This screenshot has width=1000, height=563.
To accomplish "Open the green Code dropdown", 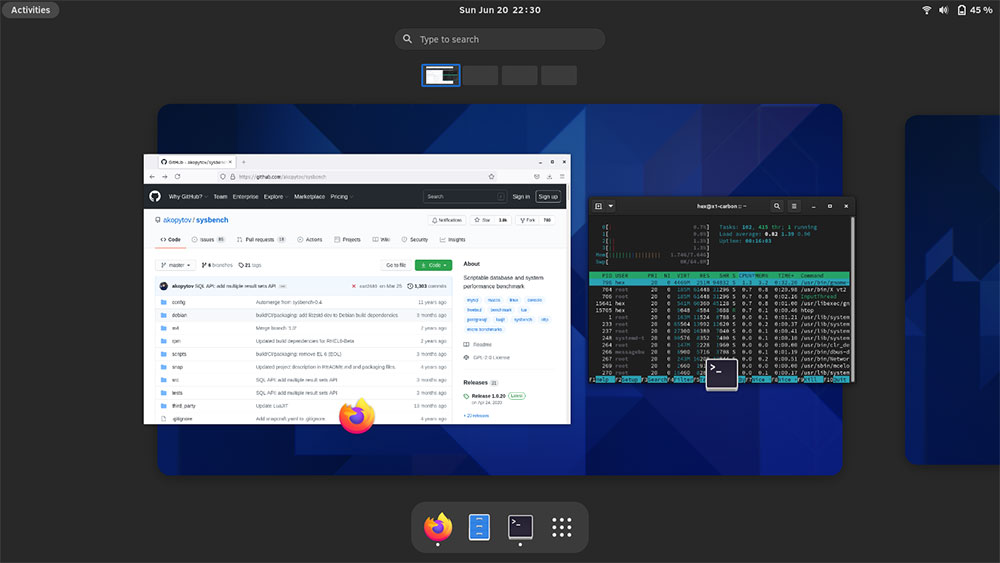I will [433, 265].
